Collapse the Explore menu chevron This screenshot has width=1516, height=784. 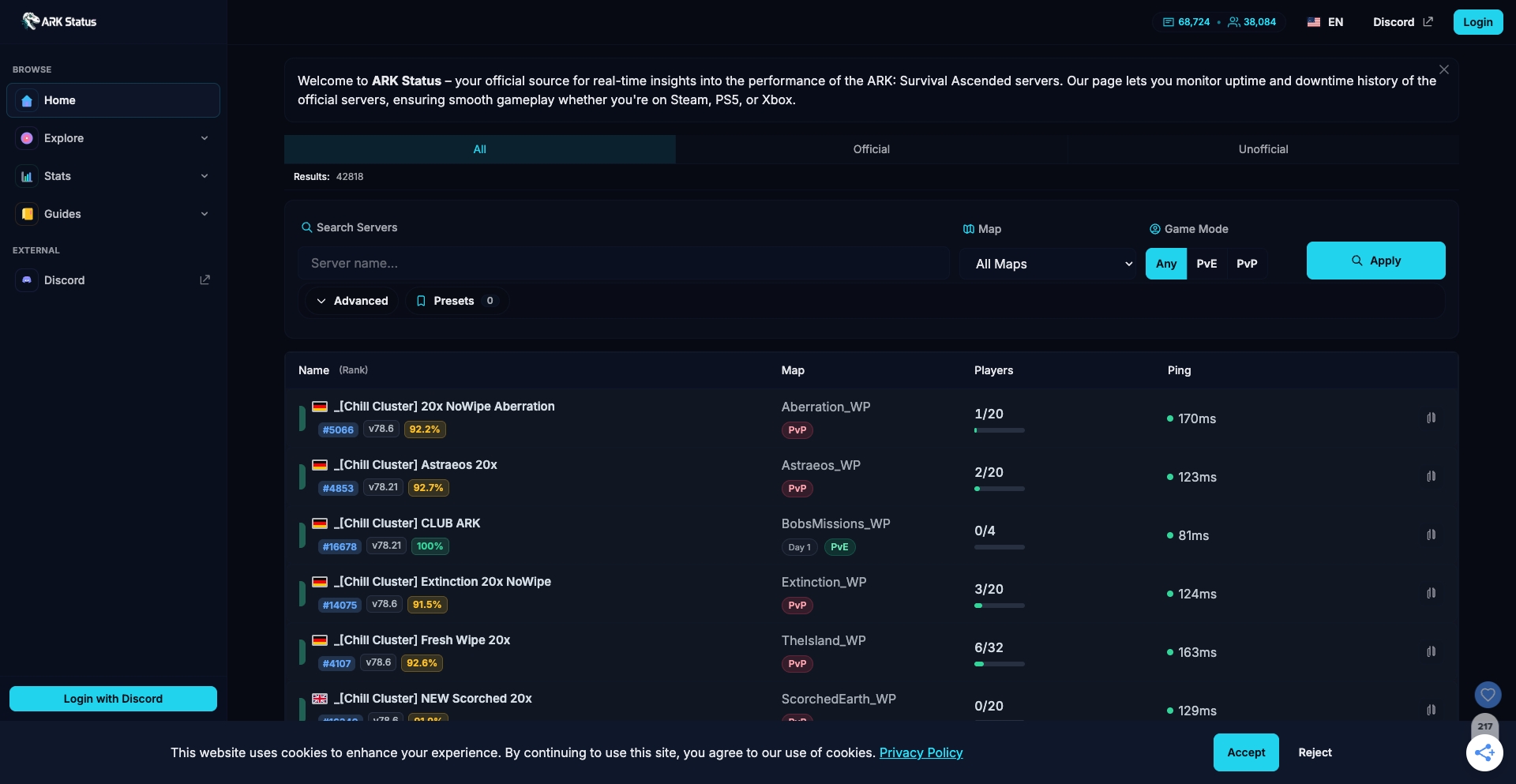click(205, 137)
